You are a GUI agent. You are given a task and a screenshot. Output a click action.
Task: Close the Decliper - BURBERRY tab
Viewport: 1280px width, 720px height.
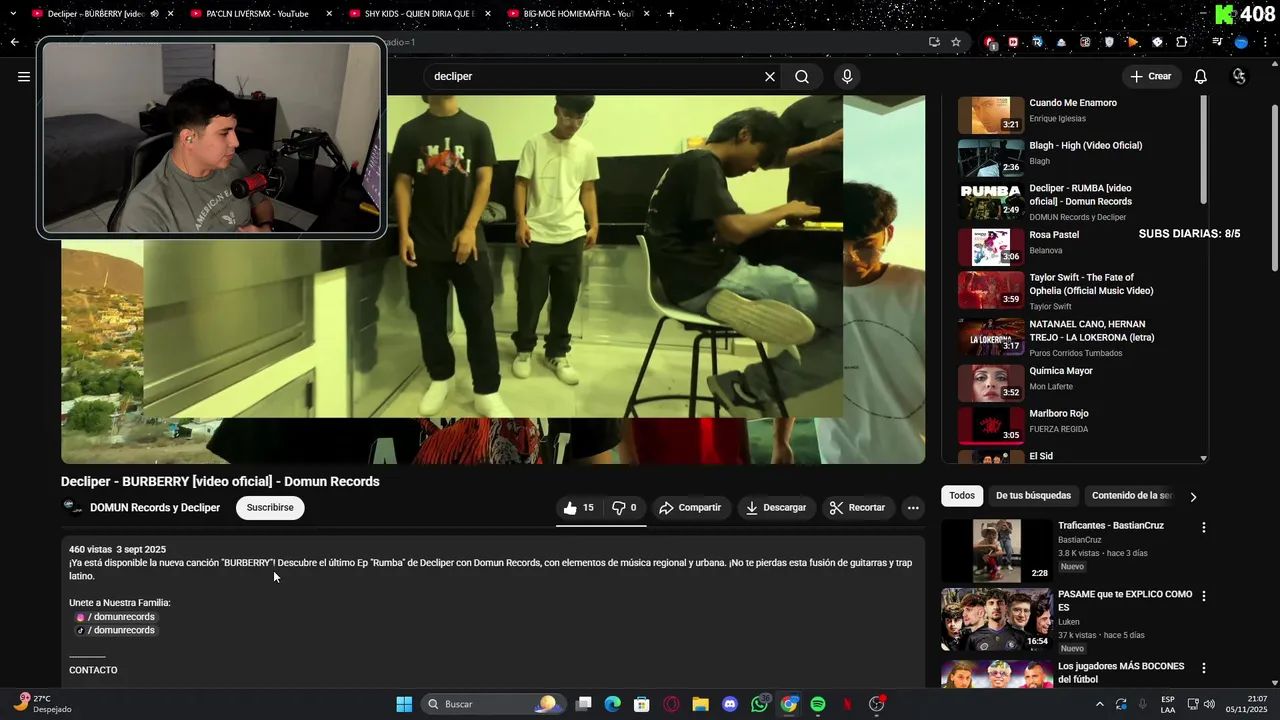[x=171, y=14]
